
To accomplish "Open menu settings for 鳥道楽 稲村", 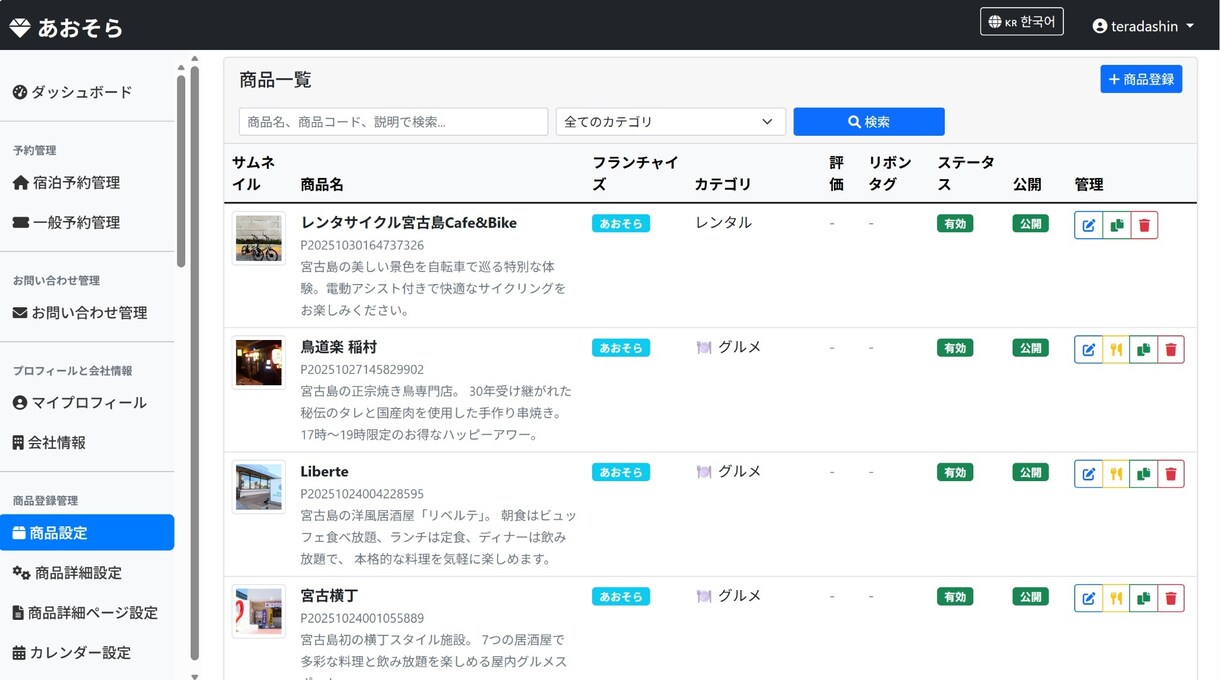I will tap(1116, 349).
